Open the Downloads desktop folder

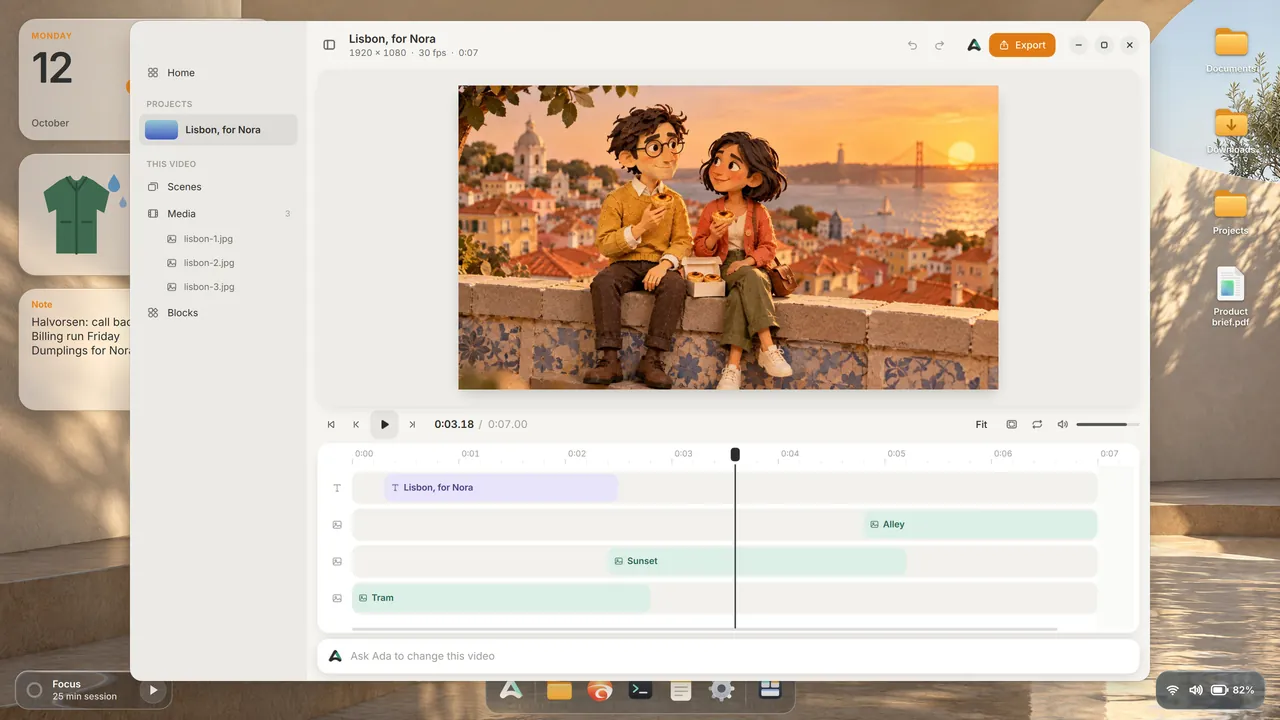(x=1231, y=131)
